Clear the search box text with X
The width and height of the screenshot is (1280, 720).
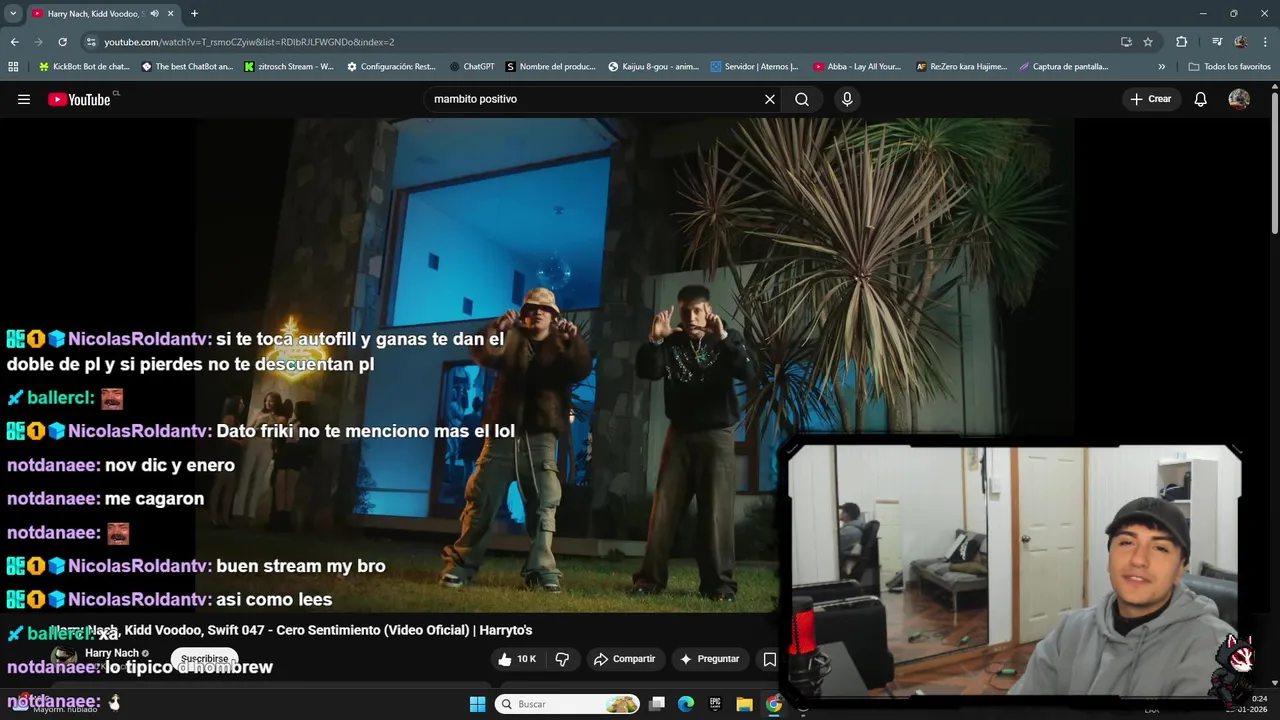(x=770, y=99)
